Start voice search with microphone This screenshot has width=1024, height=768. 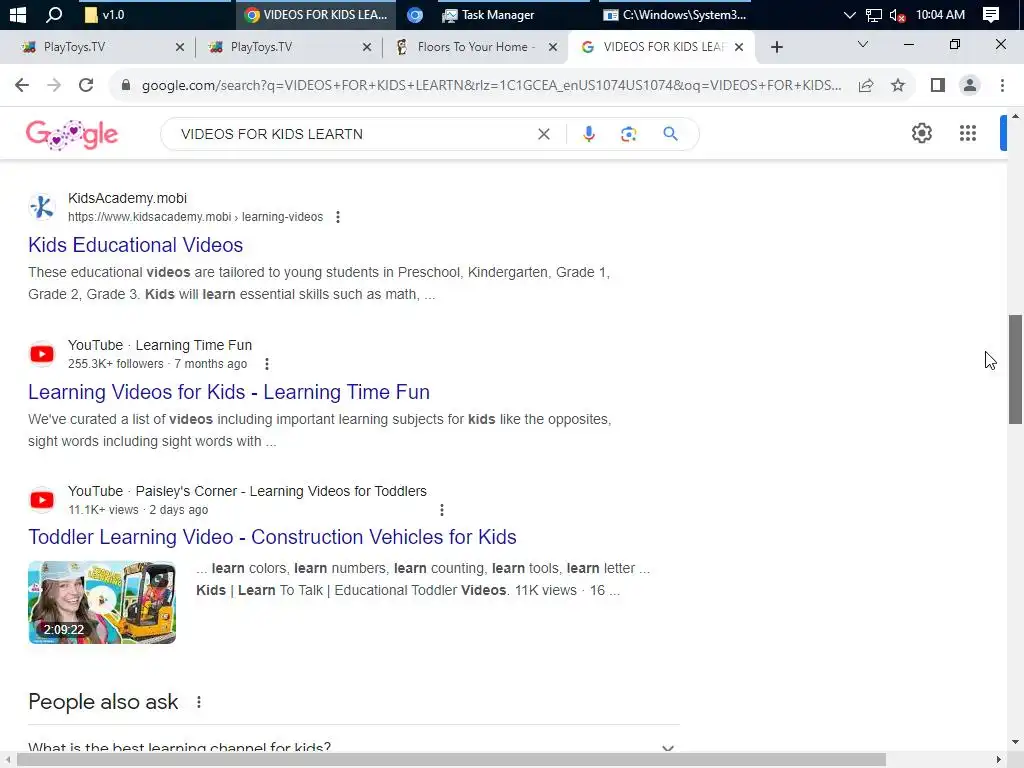tap(588, 134)
